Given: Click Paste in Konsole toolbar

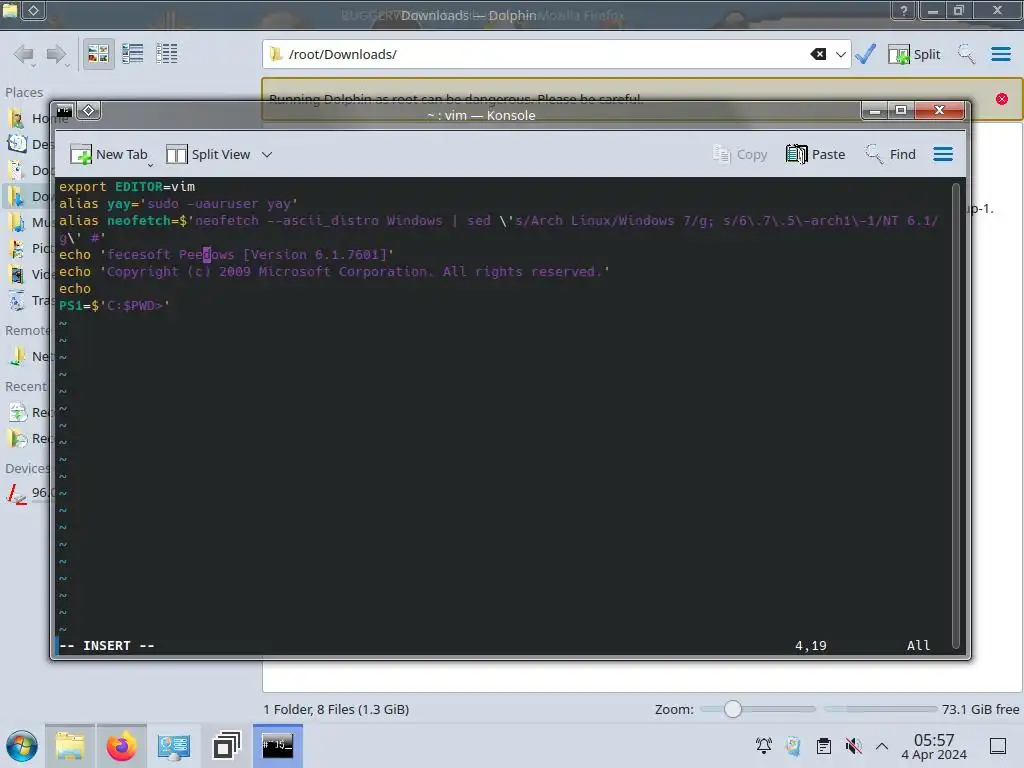Looking at the screenshot, I should [x=816, y=154].
